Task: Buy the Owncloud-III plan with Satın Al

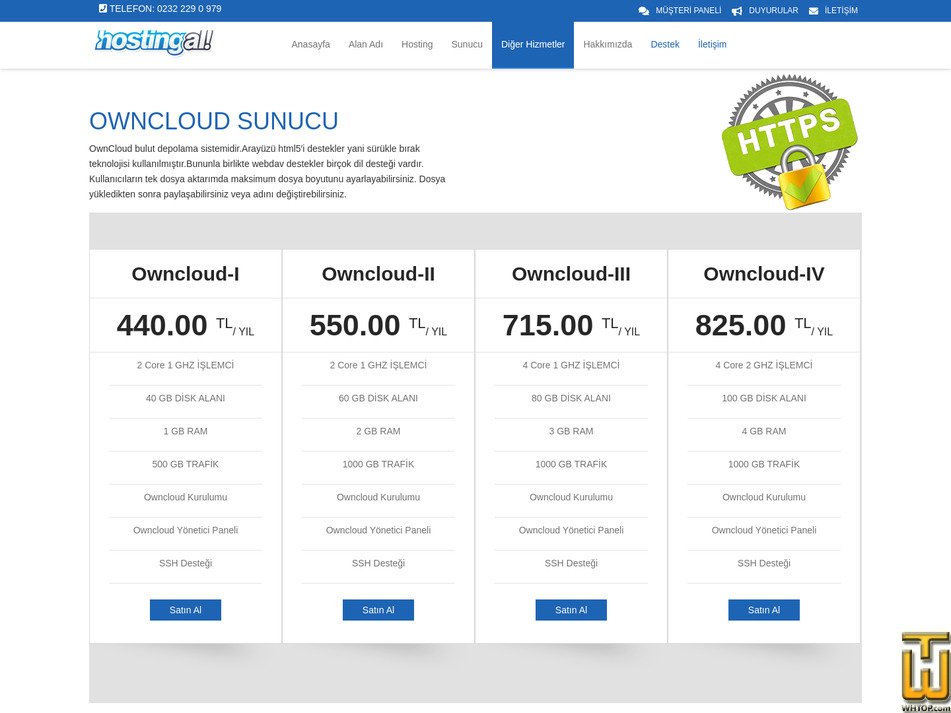Action: coord(571,610)
